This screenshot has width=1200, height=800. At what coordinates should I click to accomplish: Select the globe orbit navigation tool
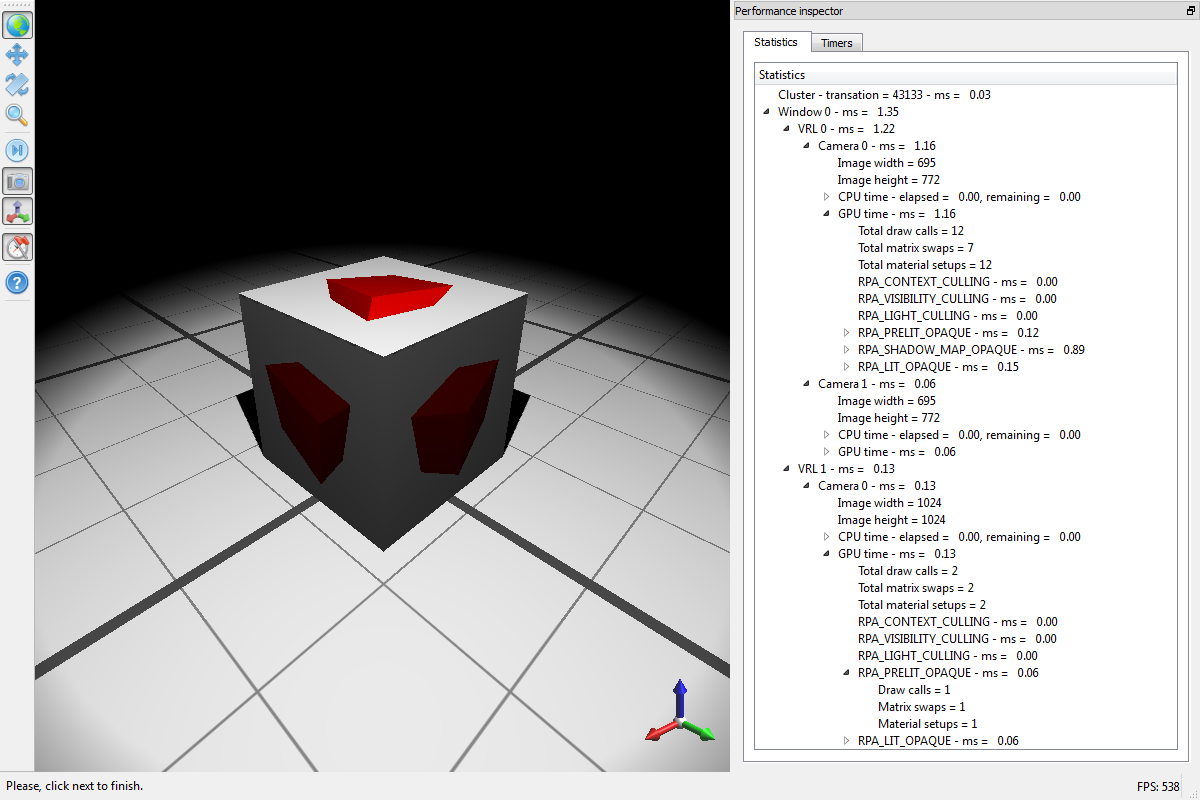(x=17, y=25)
